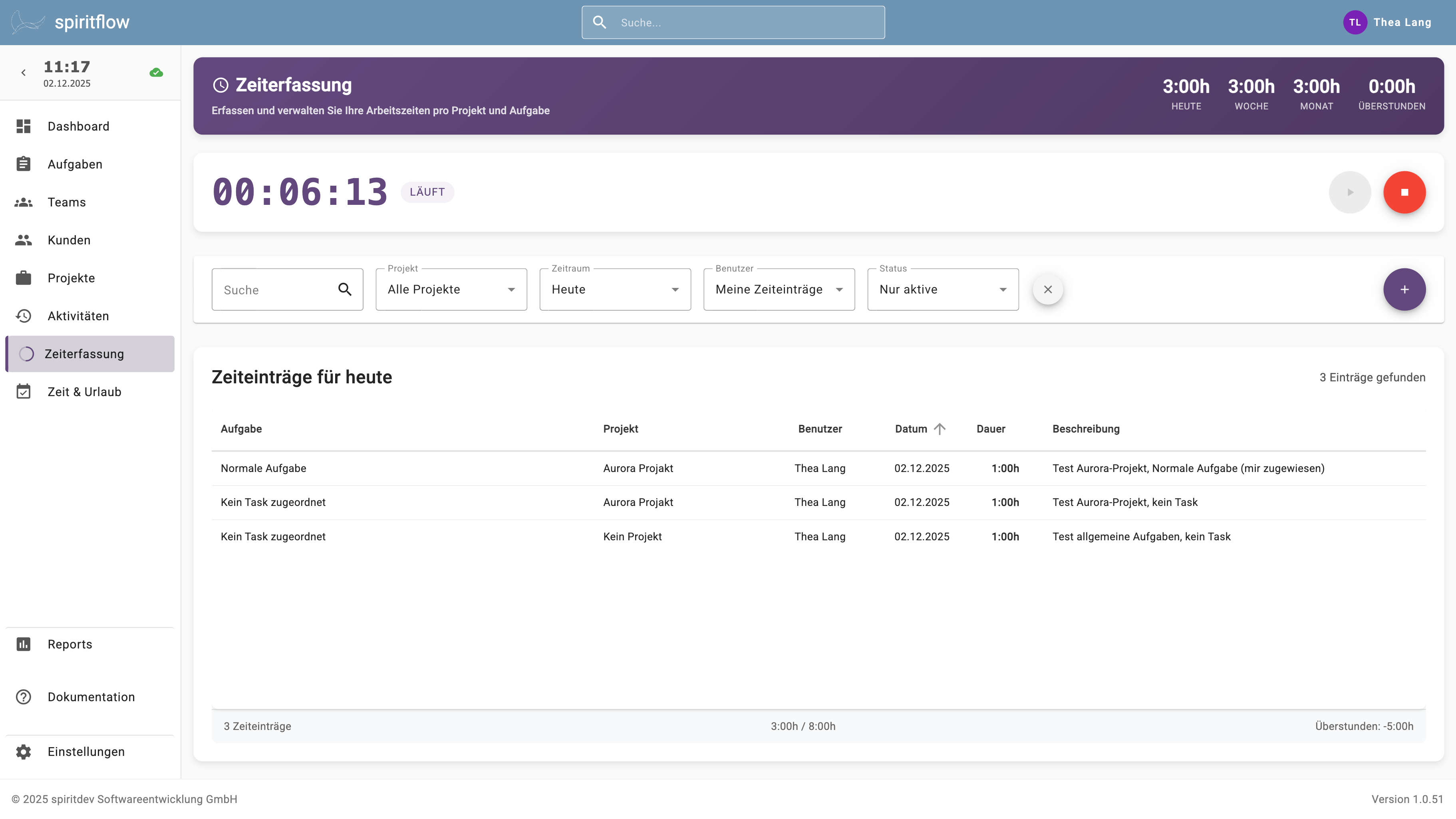The image size is (1456, 819).
Task: Click the TL user avatar
Action: click(1355, 22)
